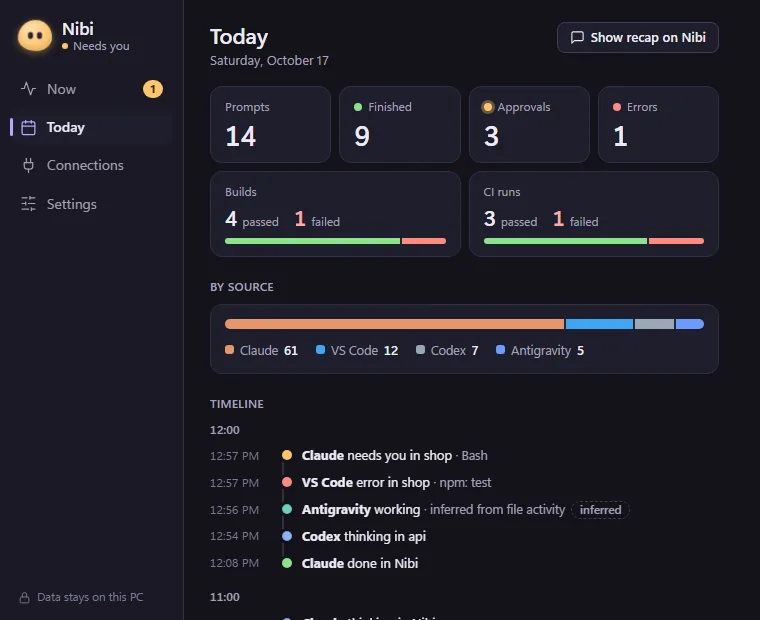
Task: Open the Connections plug icon
Action: click(x=28, y=165)
